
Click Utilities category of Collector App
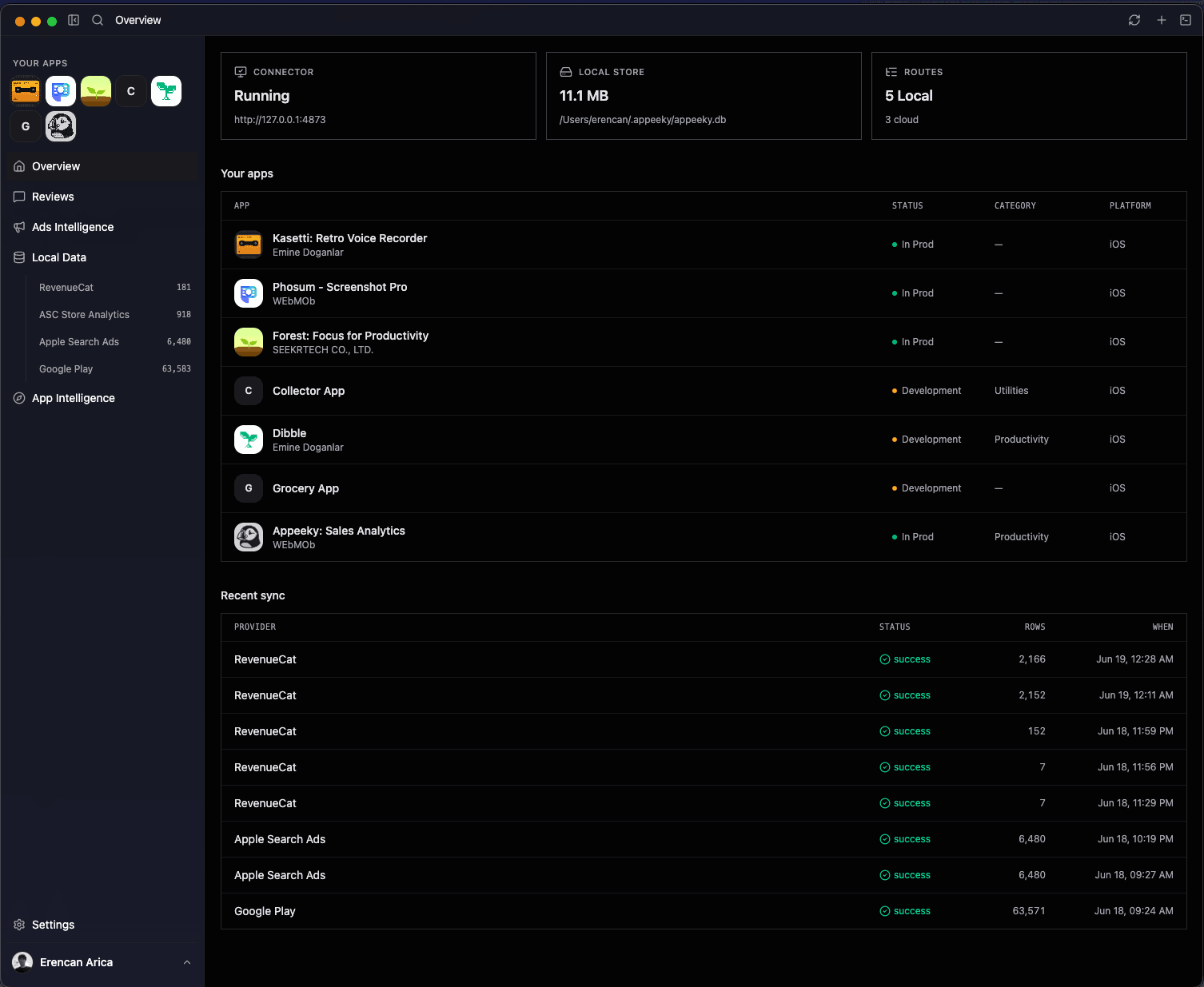(x=1011, y=391)
